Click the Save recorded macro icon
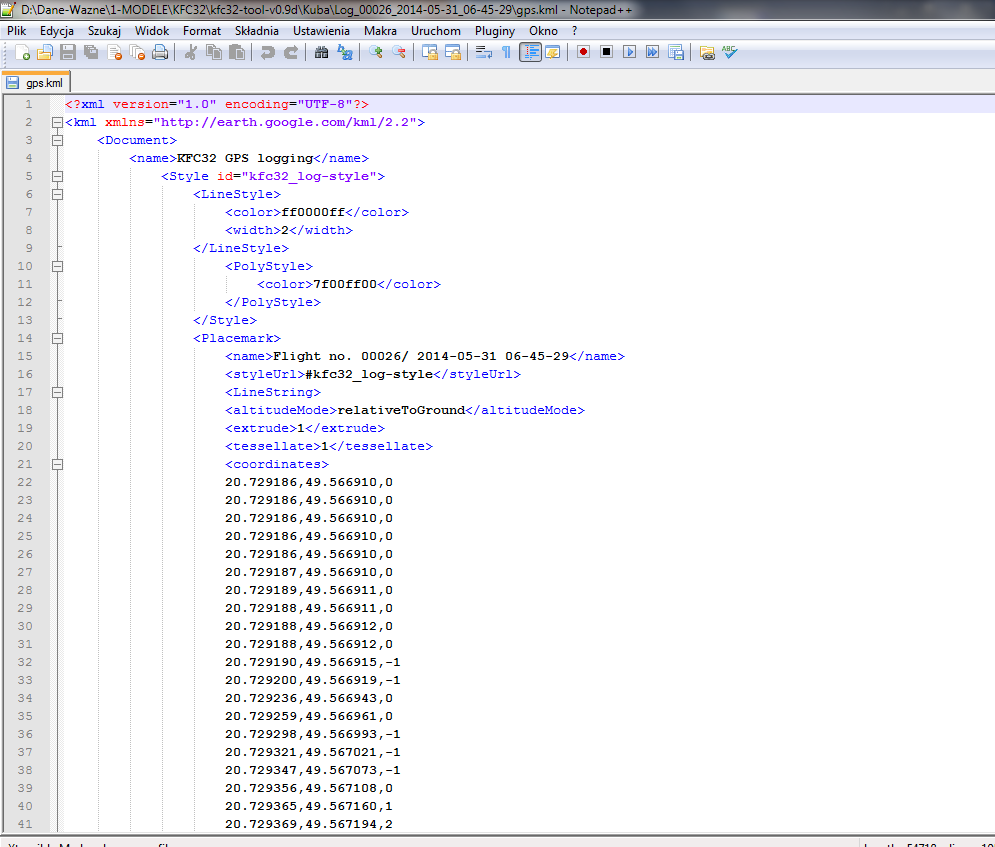Viewport: 995px width, 847px height. [676, 52]
